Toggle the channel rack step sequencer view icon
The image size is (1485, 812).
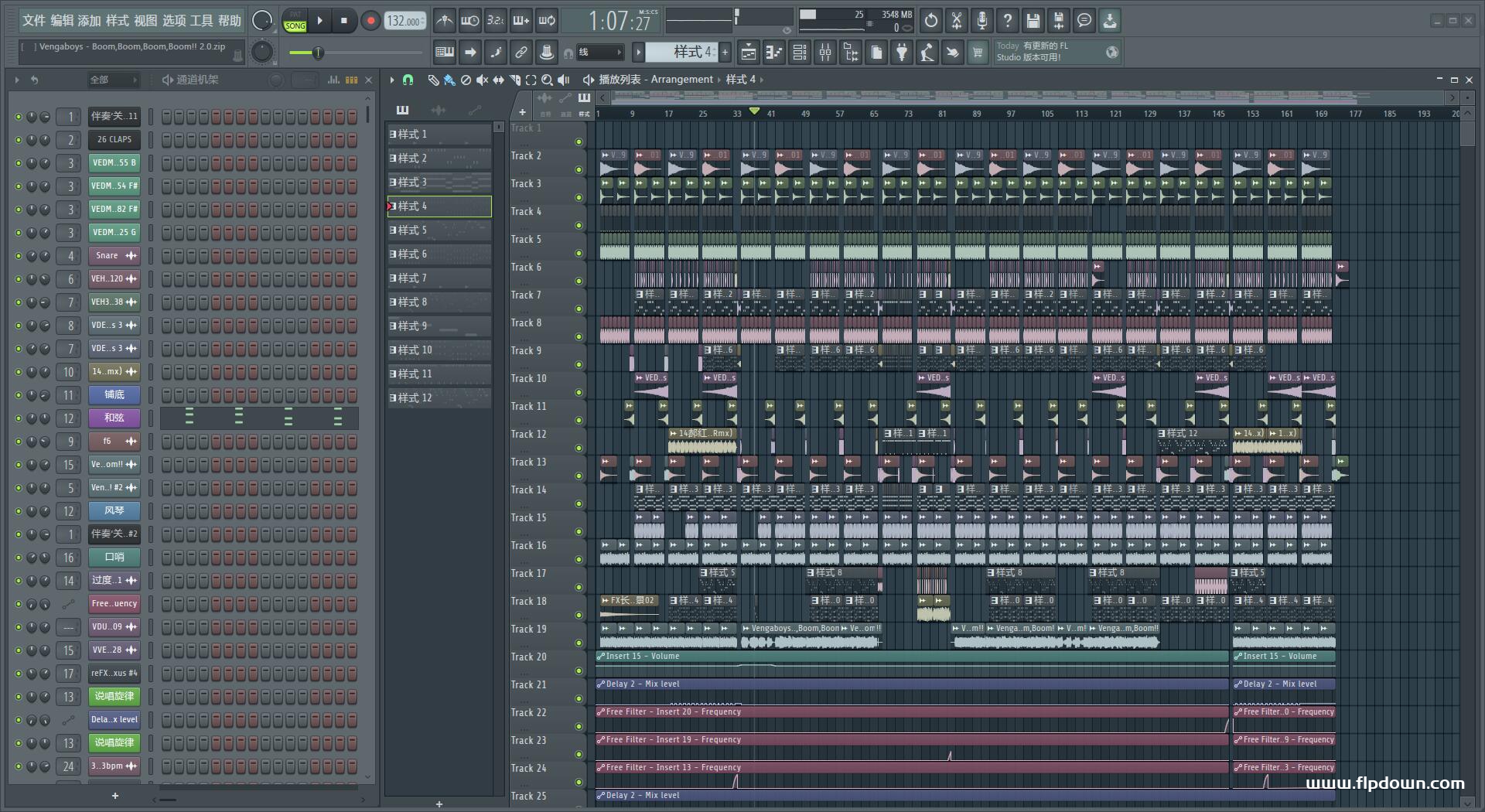pos(352,80)
